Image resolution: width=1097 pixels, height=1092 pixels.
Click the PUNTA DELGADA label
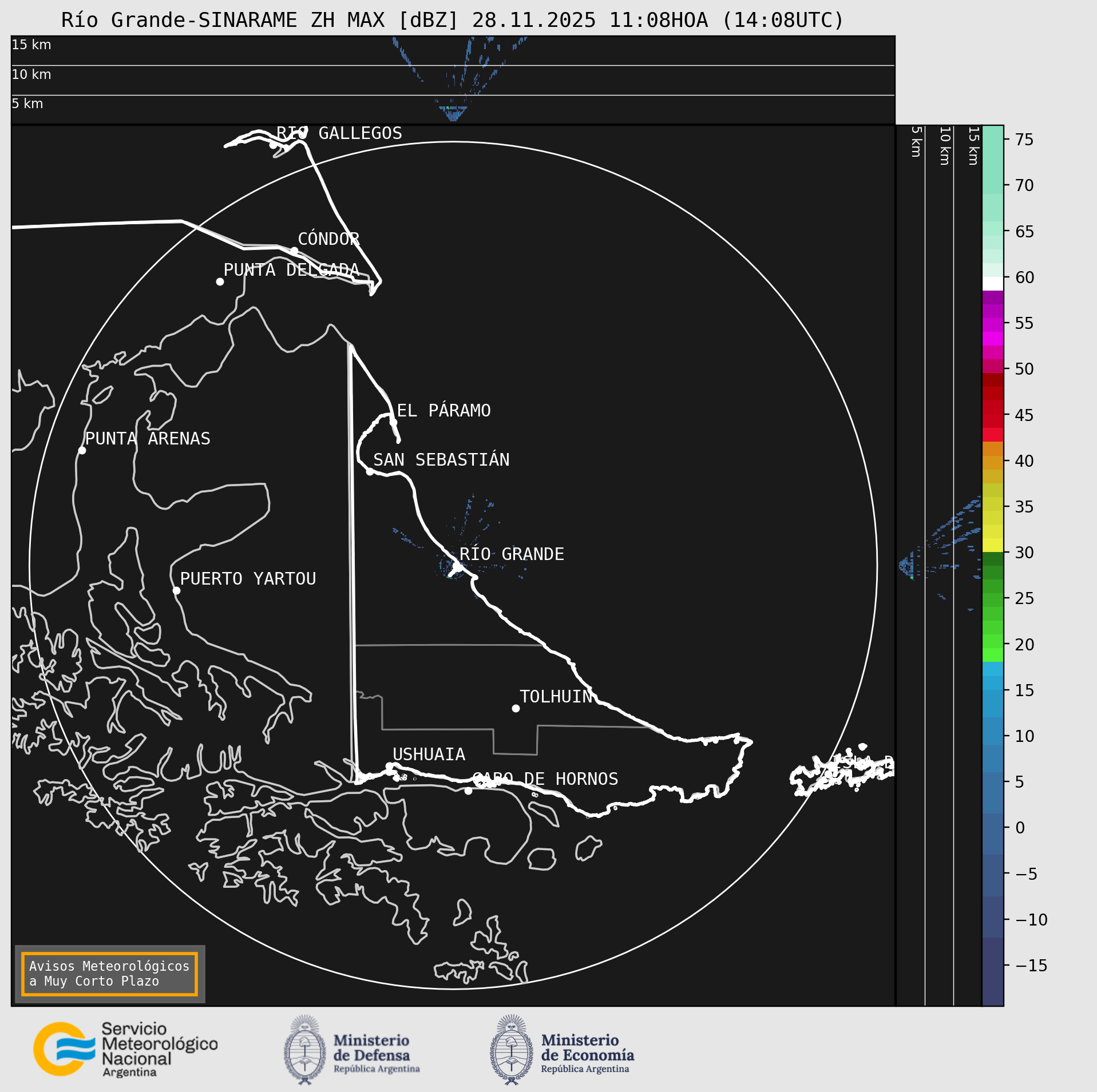tap(291, 270)
